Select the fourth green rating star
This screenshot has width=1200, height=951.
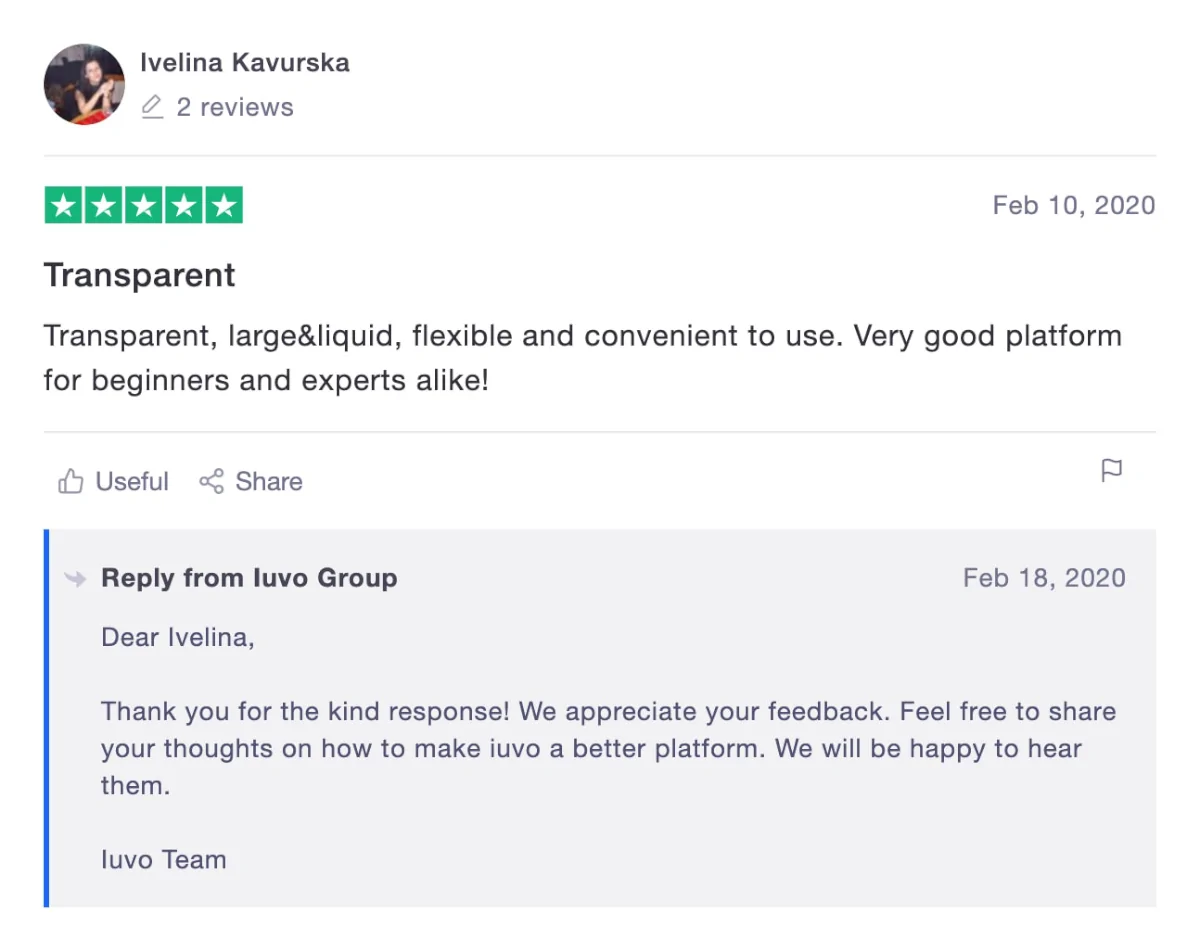coord(184,206)
